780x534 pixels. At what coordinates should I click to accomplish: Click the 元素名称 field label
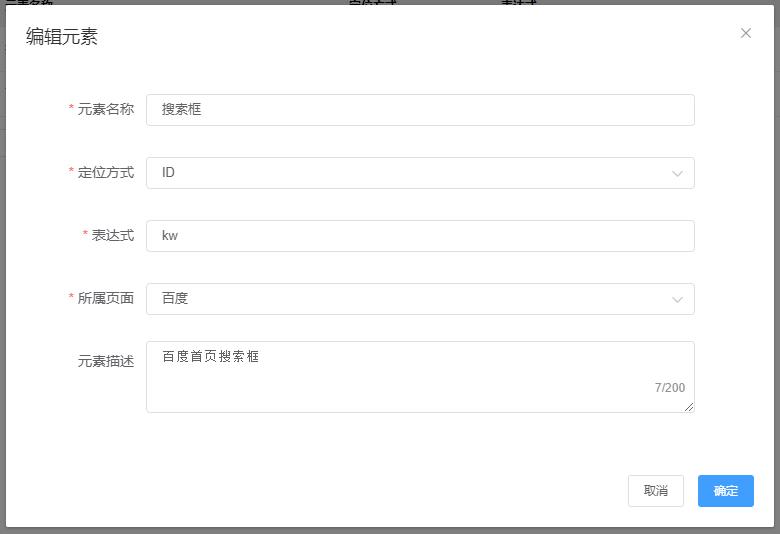pyautogui.click(x=105, y=109)
